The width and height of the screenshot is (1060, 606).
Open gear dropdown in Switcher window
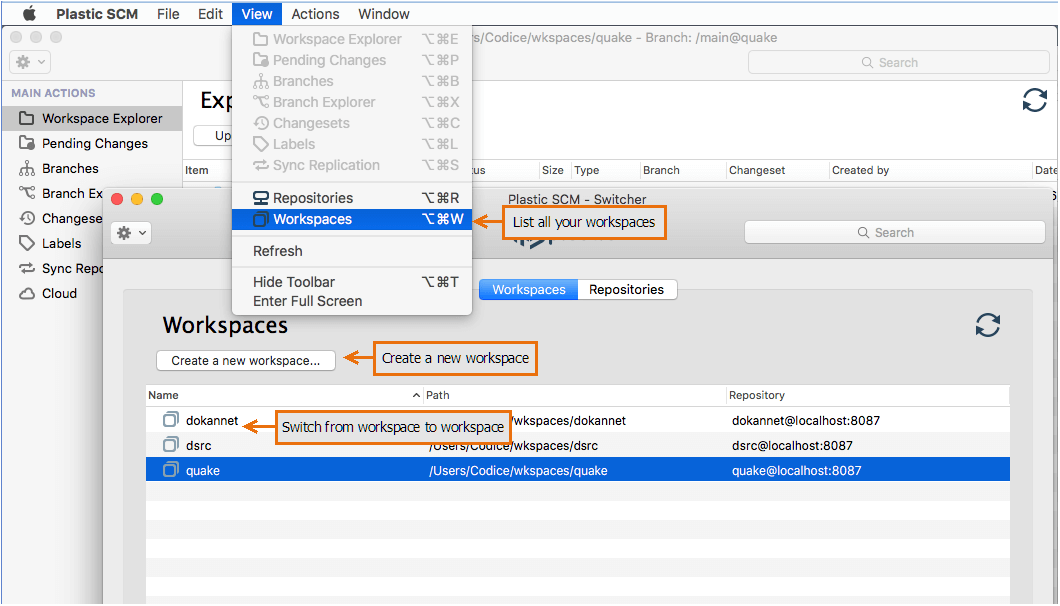click(x=131, y=233)
